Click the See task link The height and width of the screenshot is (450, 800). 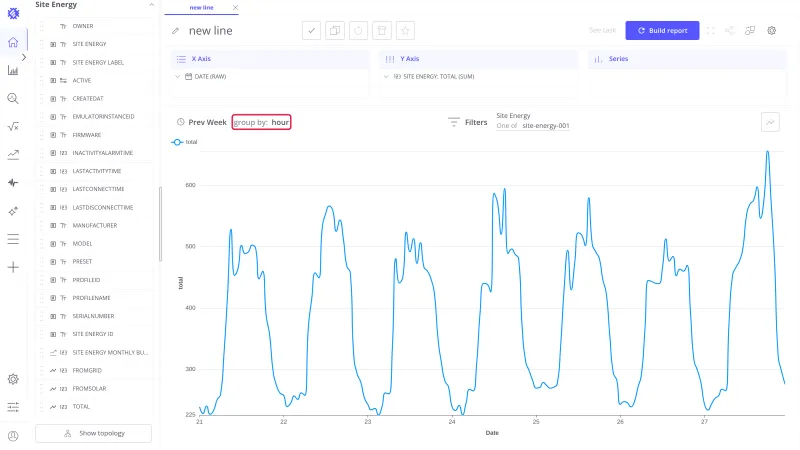[x=603, y=31]
